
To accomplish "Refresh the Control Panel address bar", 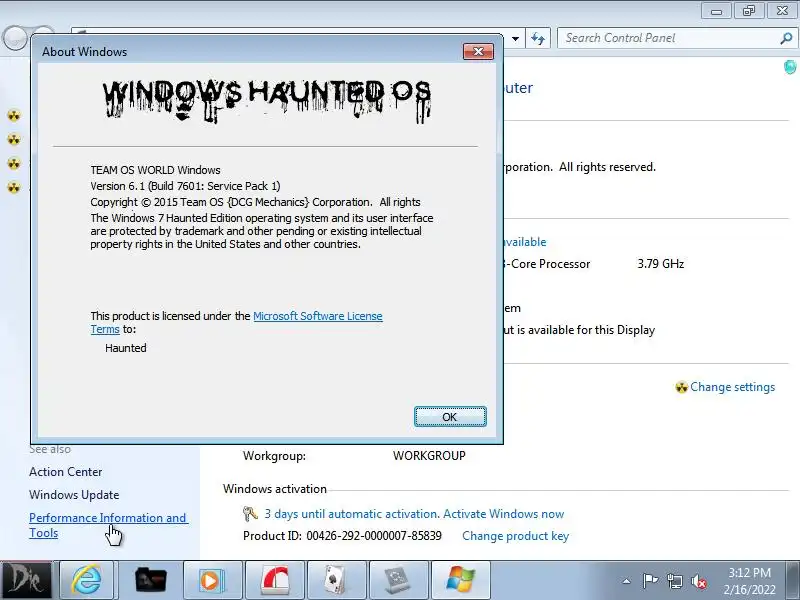I will pyautogui.click(x=538, y=38).
